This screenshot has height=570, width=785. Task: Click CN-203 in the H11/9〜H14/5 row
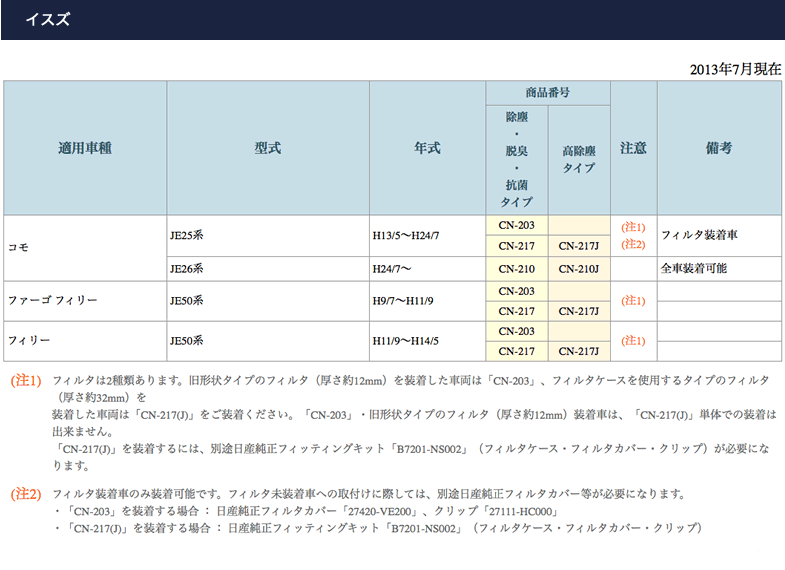(517, 331)
